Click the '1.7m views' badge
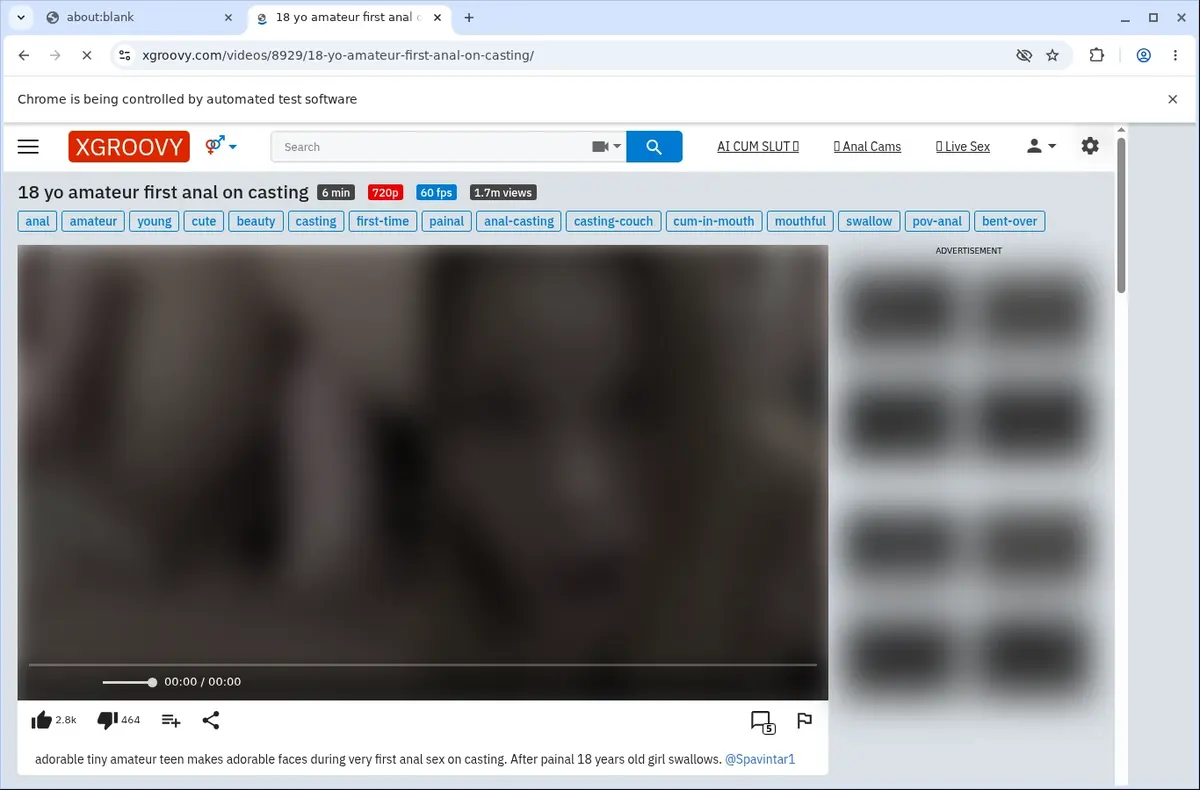This screenshot has width=1200, height=790. click(x=503, y=193)
